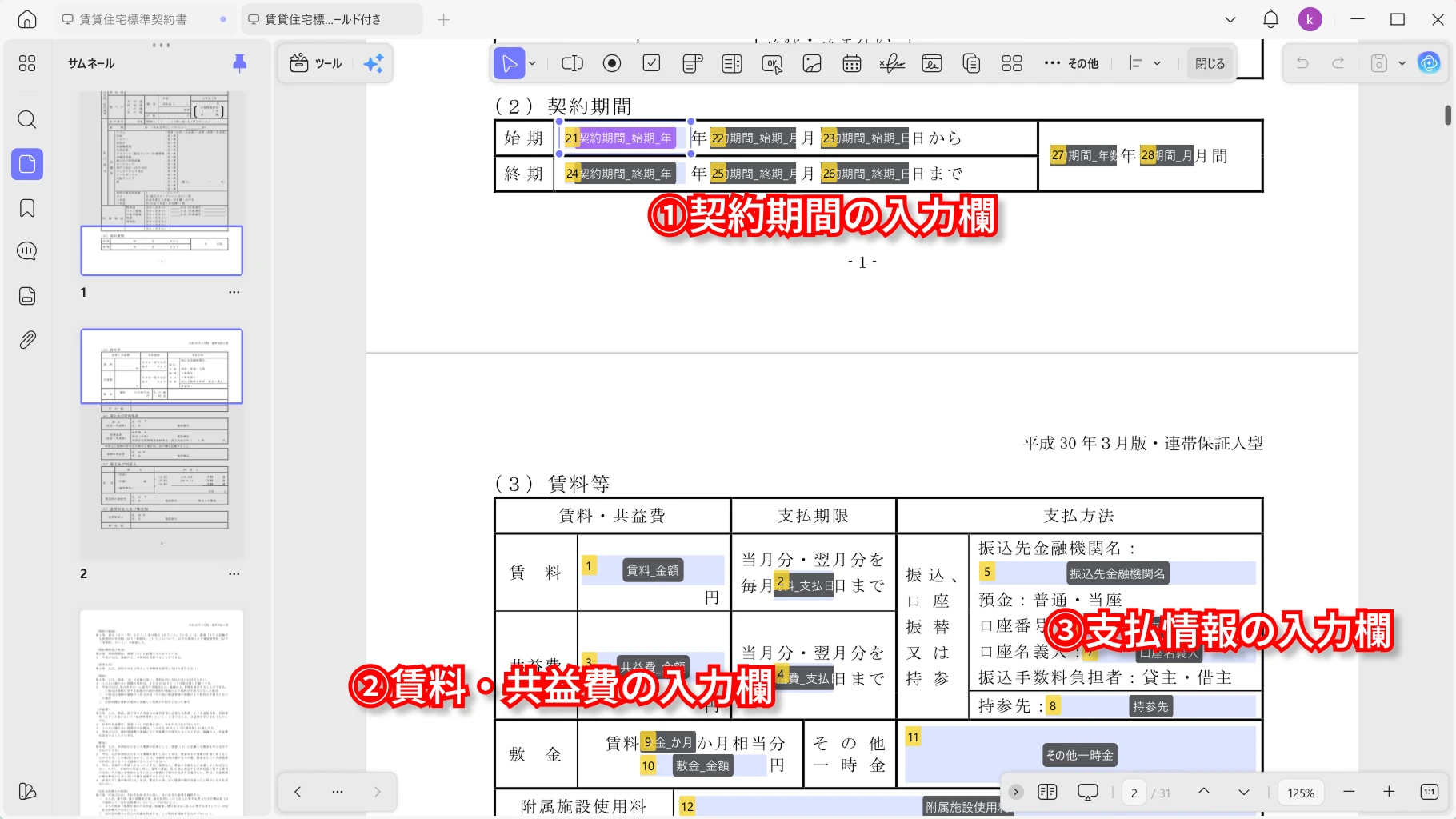Click the save document icon
The height and width of the screenshot is (819, 1456).
click(x=1379, y=63)
